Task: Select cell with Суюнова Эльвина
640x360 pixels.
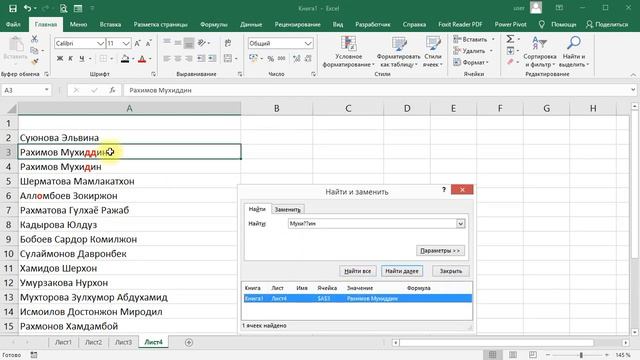Action: pos(129,138)
